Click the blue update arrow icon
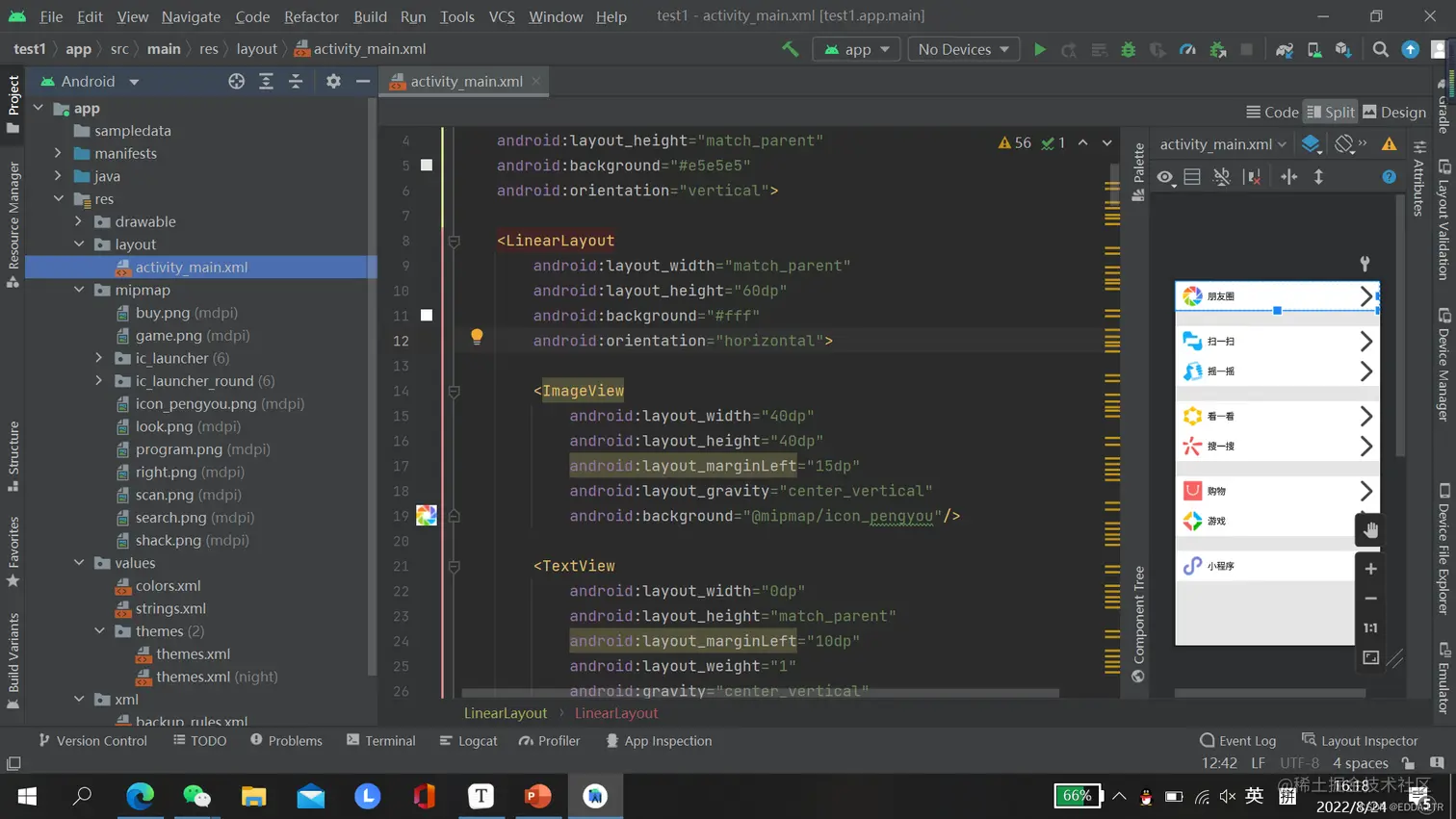The height and width of the screenshot is (819, 1456). click(x=1410, y=49)
